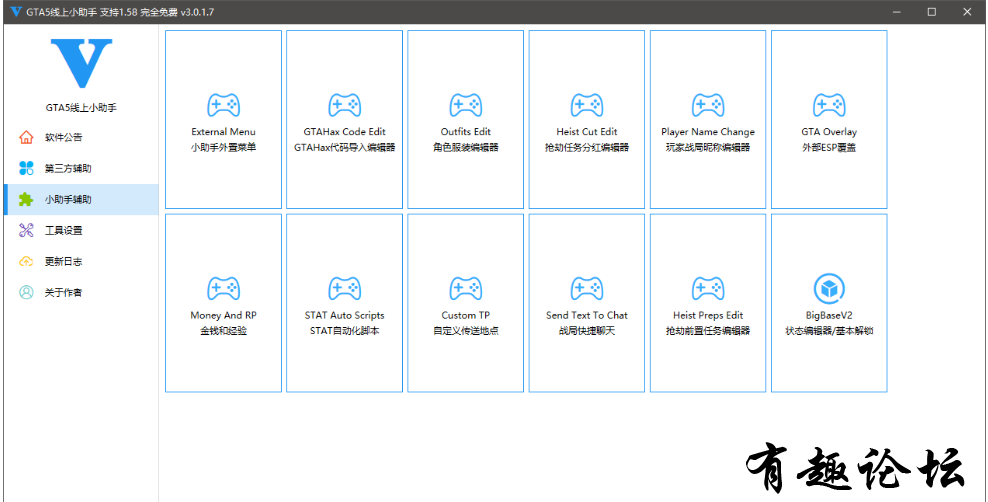The width and height of the screenshot is (988, 502).
Task: Start the GTA Overlay label
Action: [829, 132]
